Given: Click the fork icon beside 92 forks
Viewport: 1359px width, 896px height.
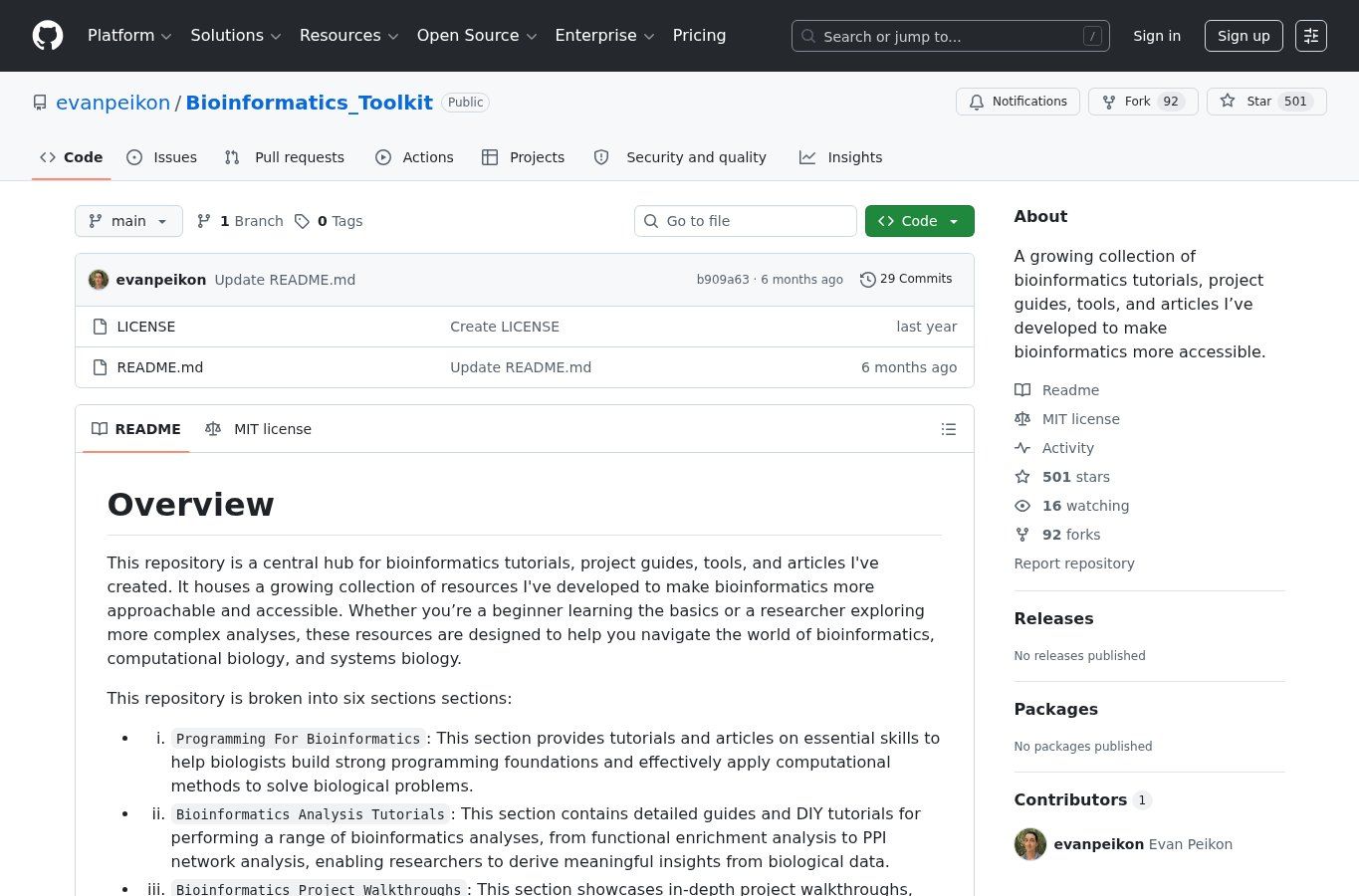Looking at the screenshot, I should [x=1022, y=535].
